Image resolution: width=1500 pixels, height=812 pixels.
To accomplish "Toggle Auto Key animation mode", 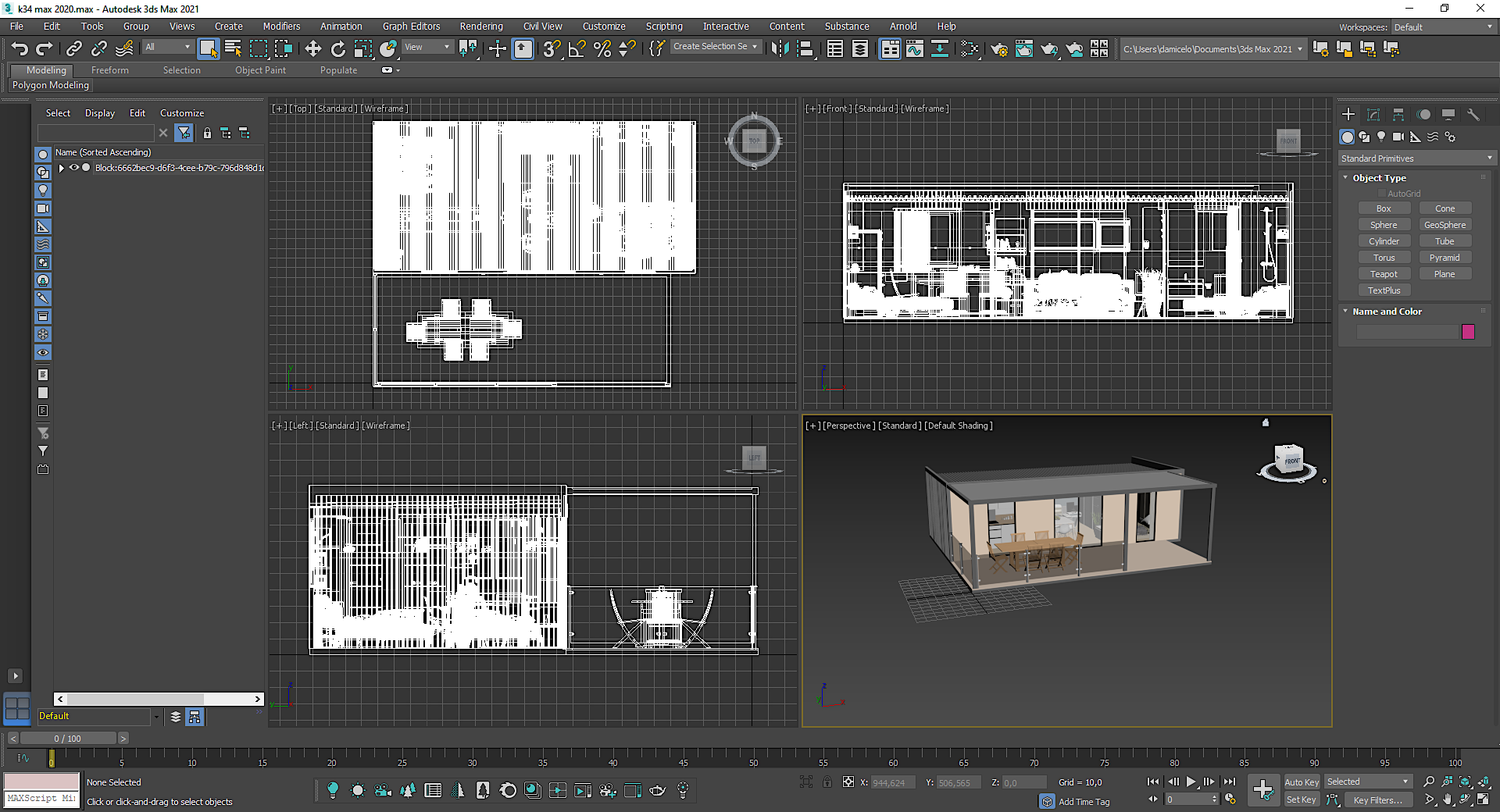I will 1301,782.
